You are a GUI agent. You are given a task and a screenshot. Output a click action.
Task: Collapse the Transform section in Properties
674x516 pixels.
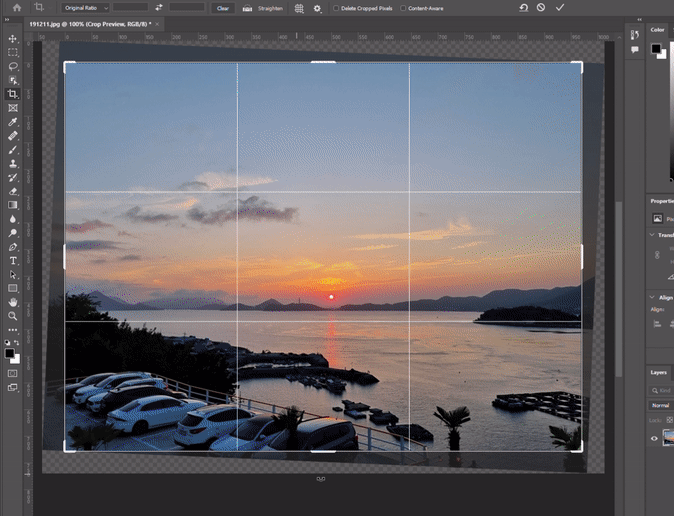652,235
